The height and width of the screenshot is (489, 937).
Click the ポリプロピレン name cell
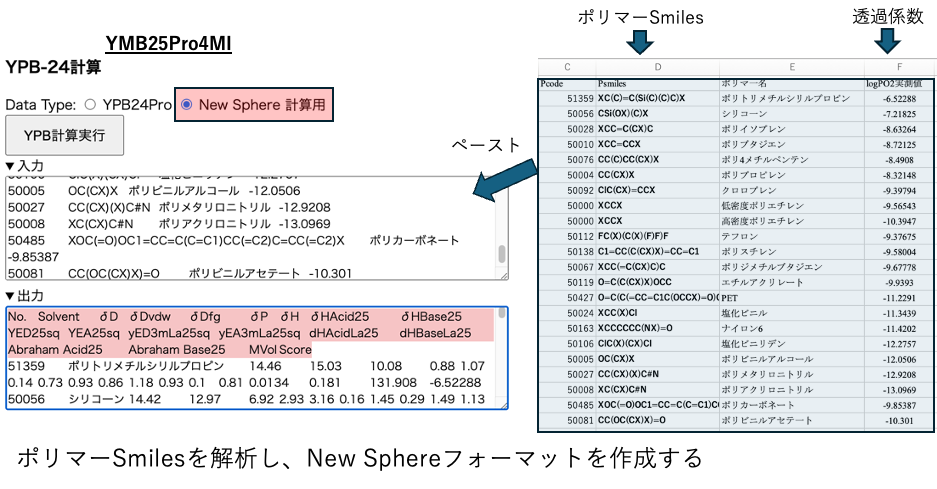click(792, 175)
